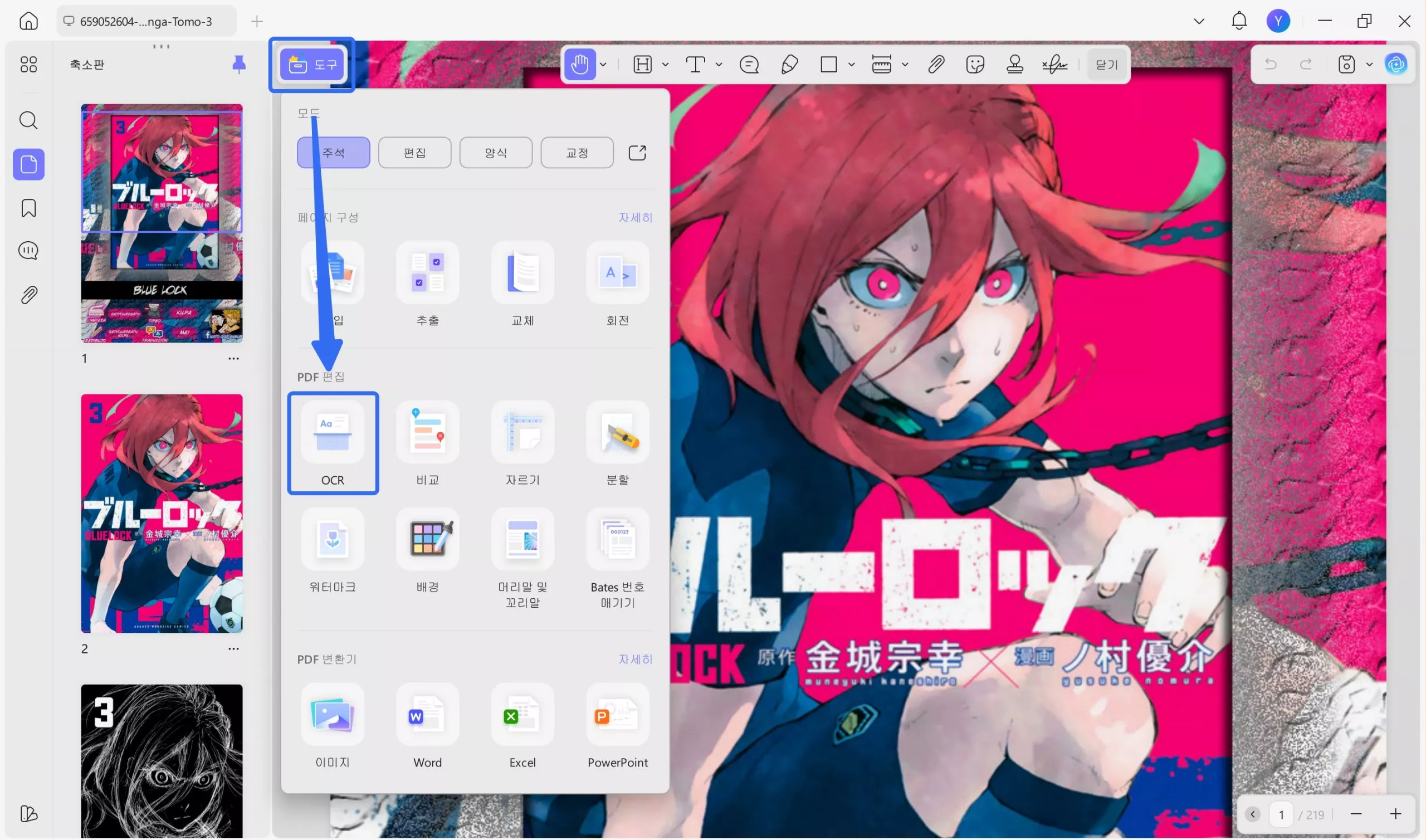Viewport: 1426px width, 840px height.
Task: Undo the last action
Action: click(1271, 64)
